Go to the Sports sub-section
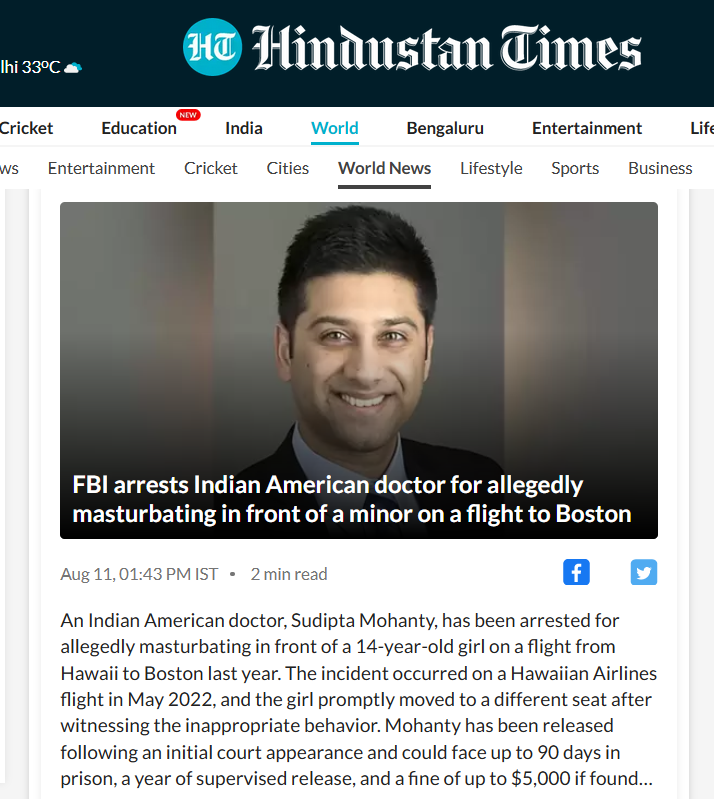 click(x=575, y=168)
